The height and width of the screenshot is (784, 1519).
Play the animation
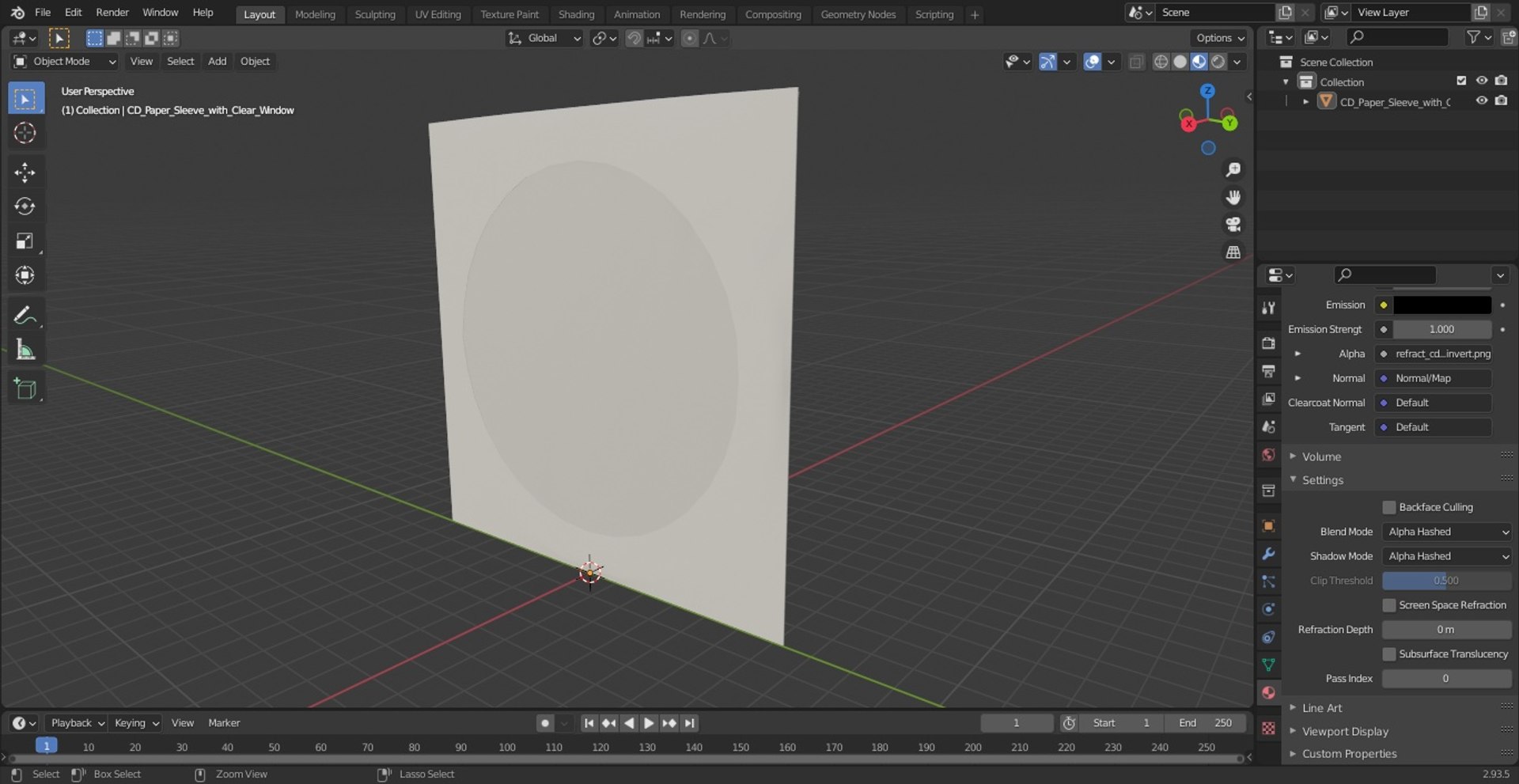coord(649,723)
